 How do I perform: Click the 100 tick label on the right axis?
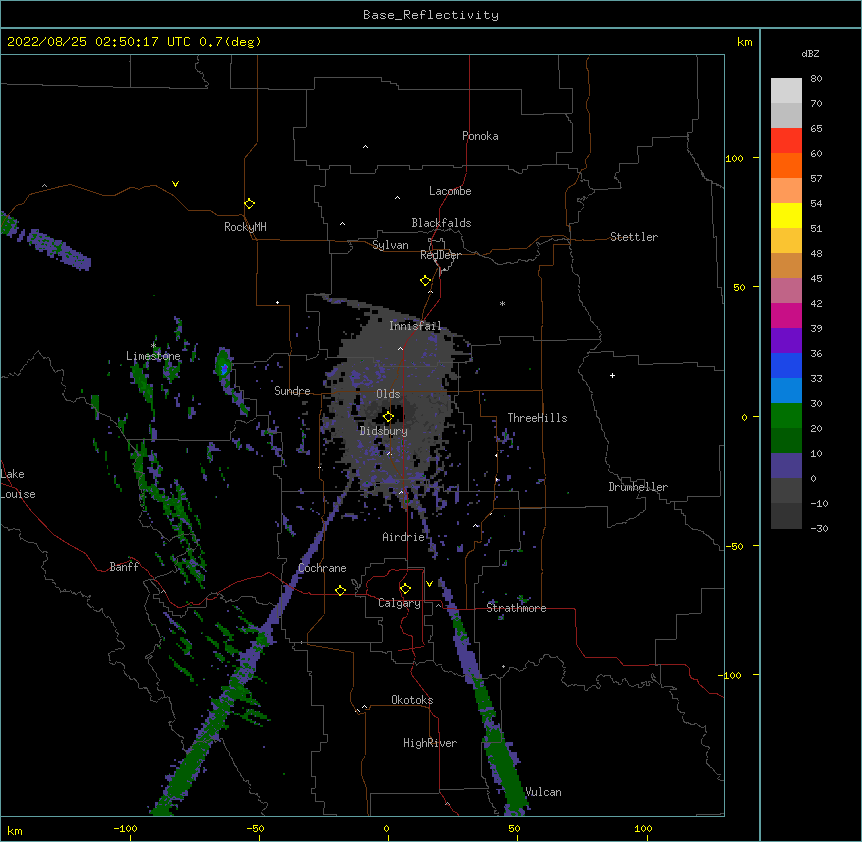pyautogui.click(x=734, y=158)
